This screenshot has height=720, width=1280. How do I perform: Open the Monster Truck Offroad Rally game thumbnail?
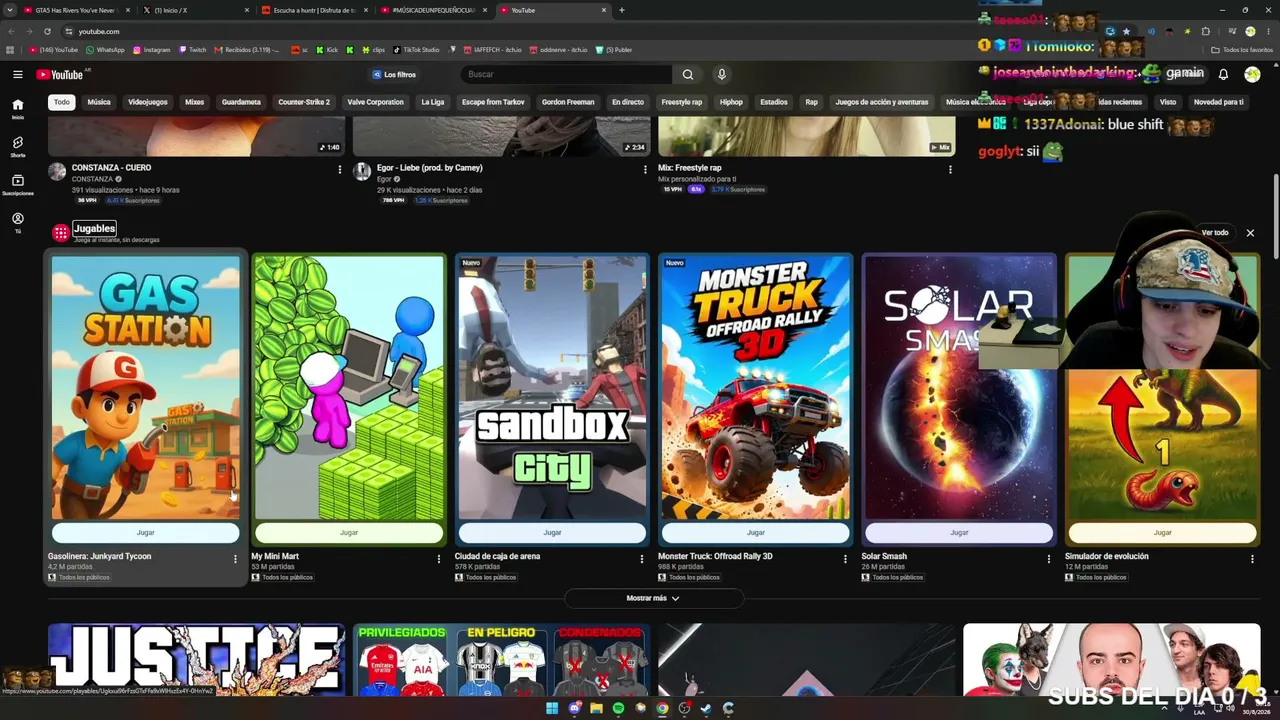point(756,387)
